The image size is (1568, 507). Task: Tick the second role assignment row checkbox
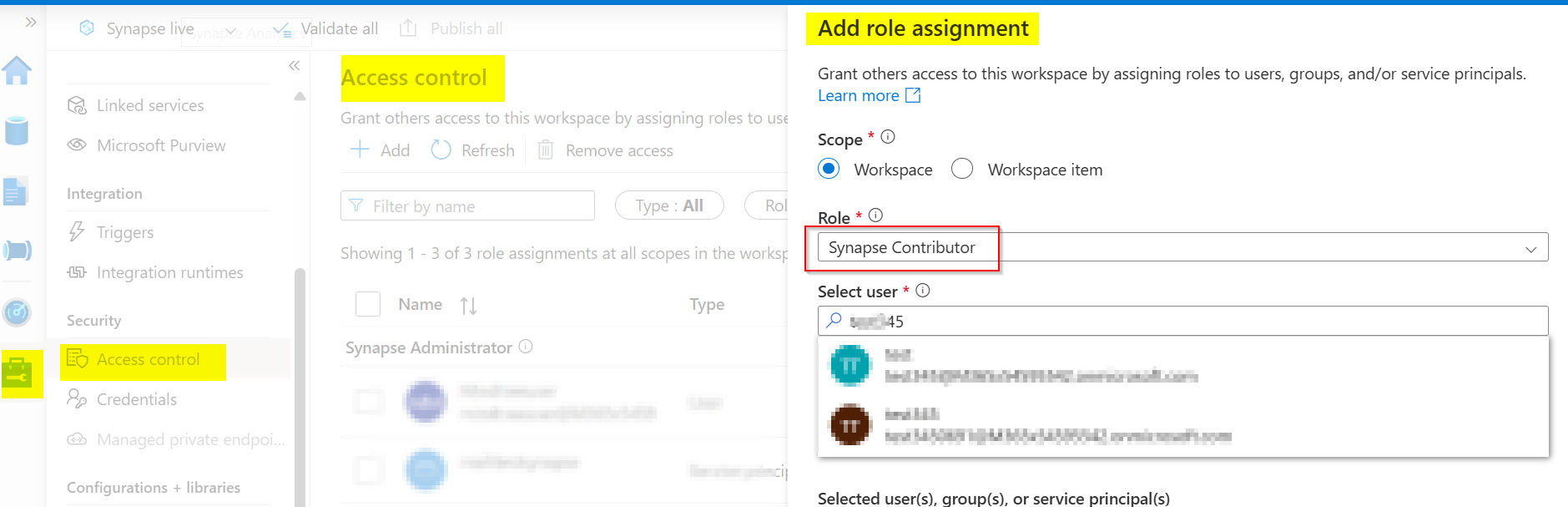(368, 470)
